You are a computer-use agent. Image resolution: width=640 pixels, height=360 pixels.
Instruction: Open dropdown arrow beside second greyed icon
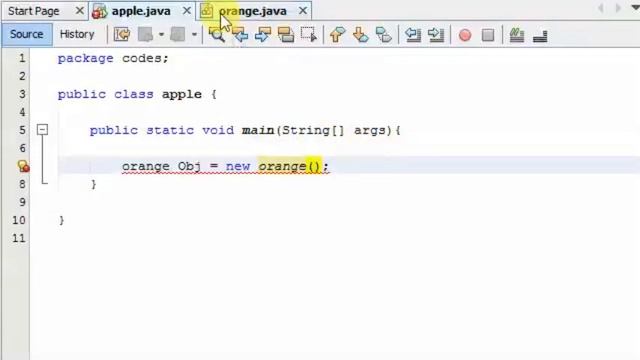pos(194,35)
